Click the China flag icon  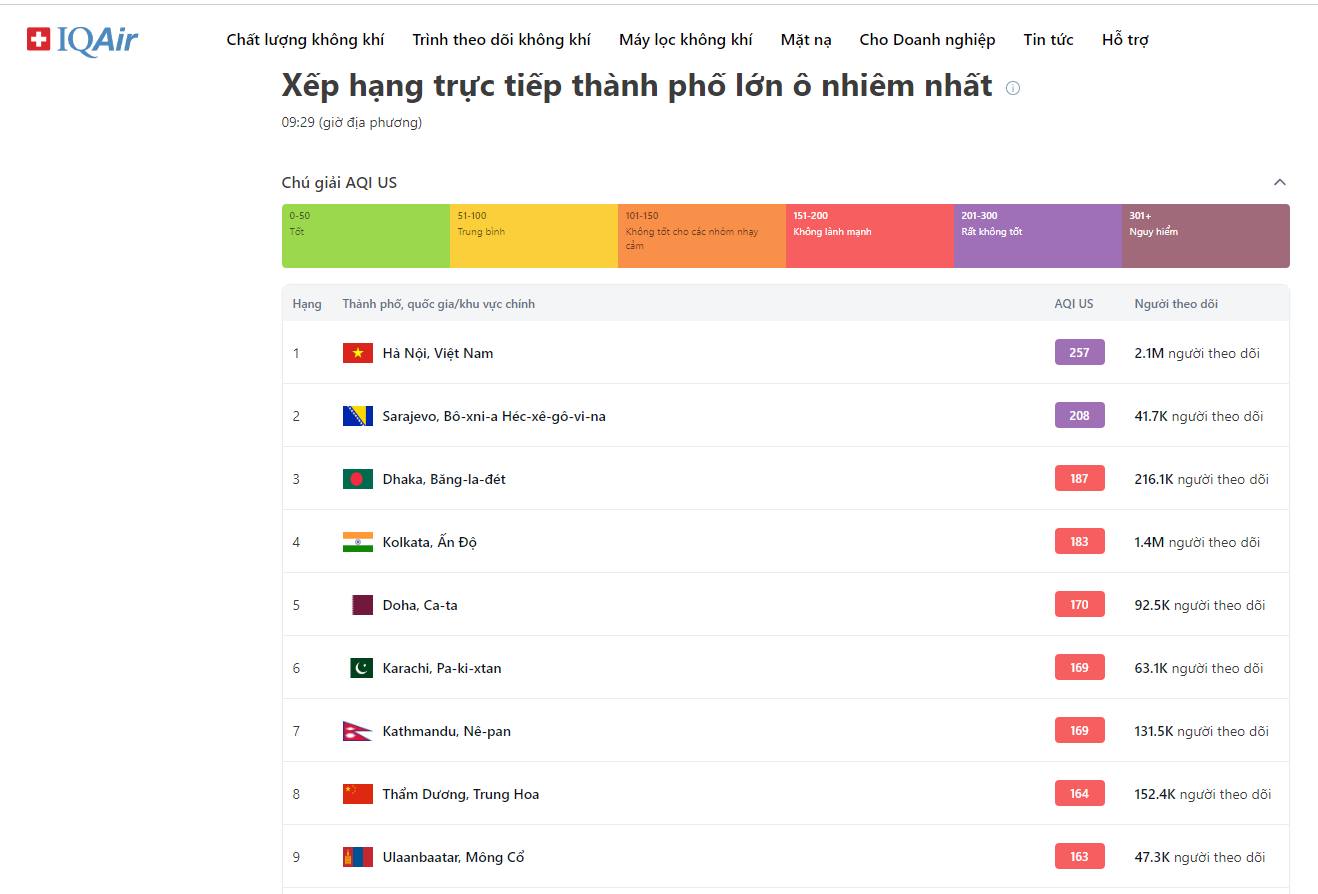coord(357,794)
